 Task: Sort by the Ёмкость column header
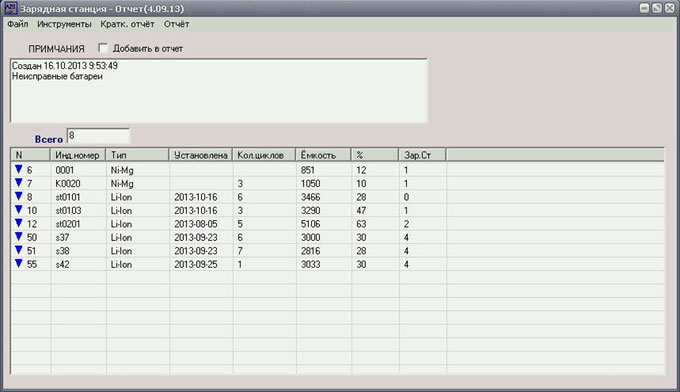coord(323,155)
